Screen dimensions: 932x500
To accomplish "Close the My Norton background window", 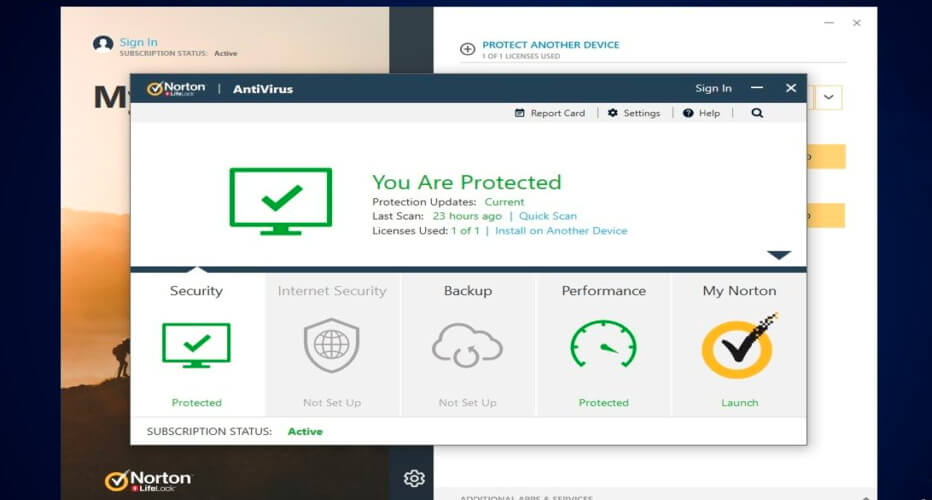I will [x=857, y=23].
